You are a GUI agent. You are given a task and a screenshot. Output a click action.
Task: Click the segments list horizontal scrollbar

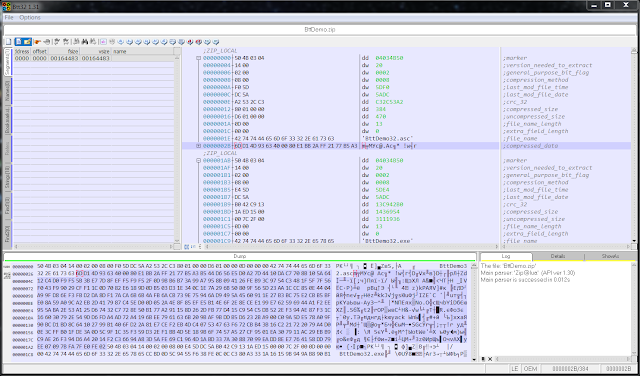coord(94,246)
